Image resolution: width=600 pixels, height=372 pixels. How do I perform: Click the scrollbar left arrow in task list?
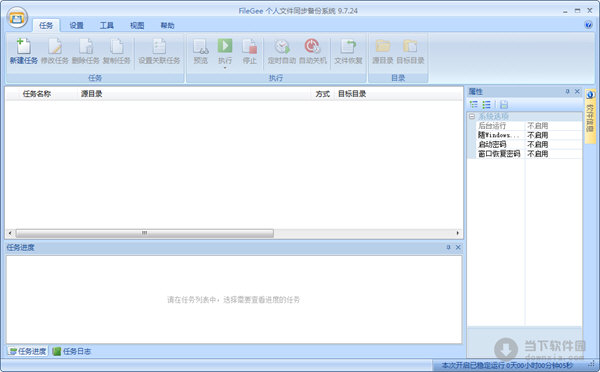[x=10, y=233]
